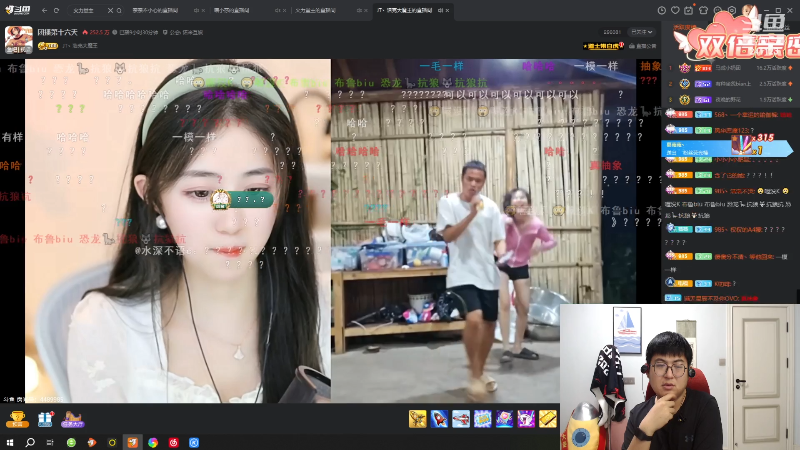Send the golden airplane gift
Viewport: 800px width, 450px height.
coord(417,419)
